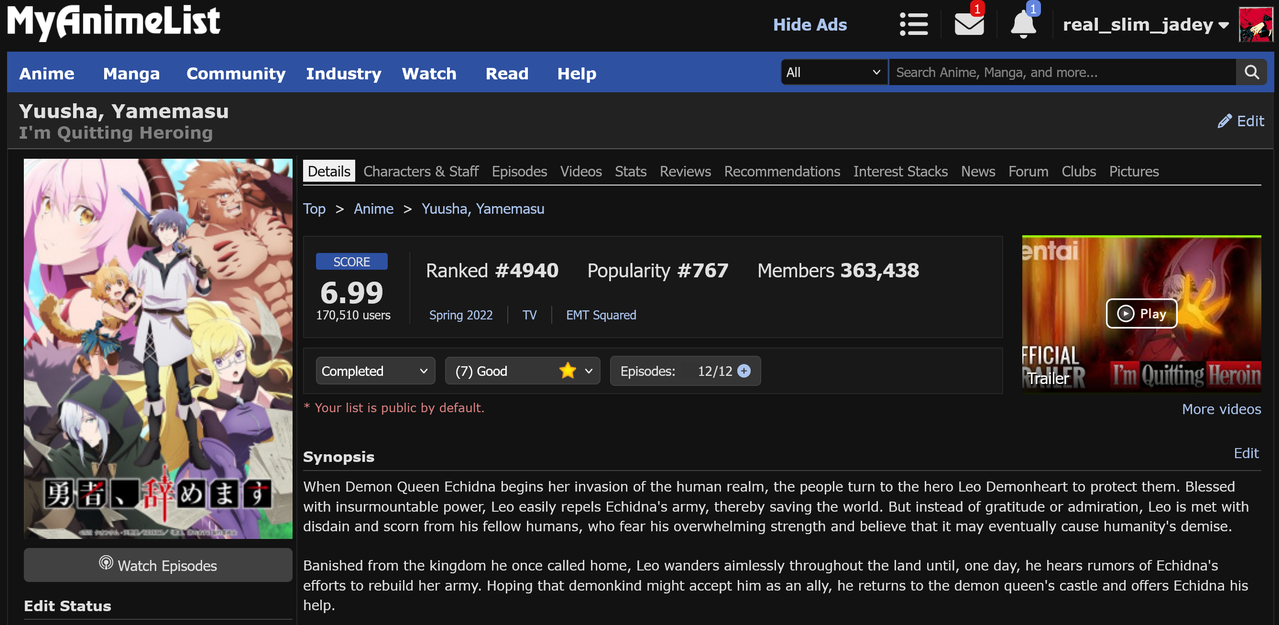Switch to the Videos tab
This screenshot has height=625, width=1279.
pos(581,171)
